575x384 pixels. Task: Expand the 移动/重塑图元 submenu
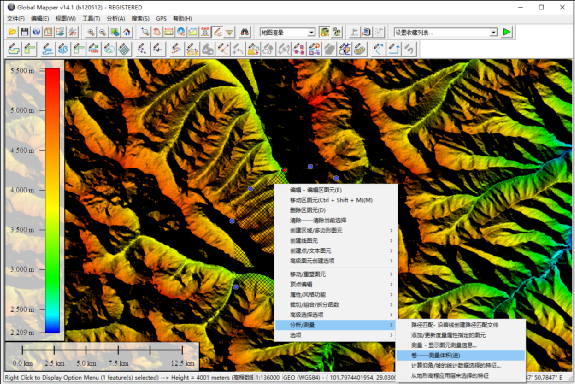[336, 274]
